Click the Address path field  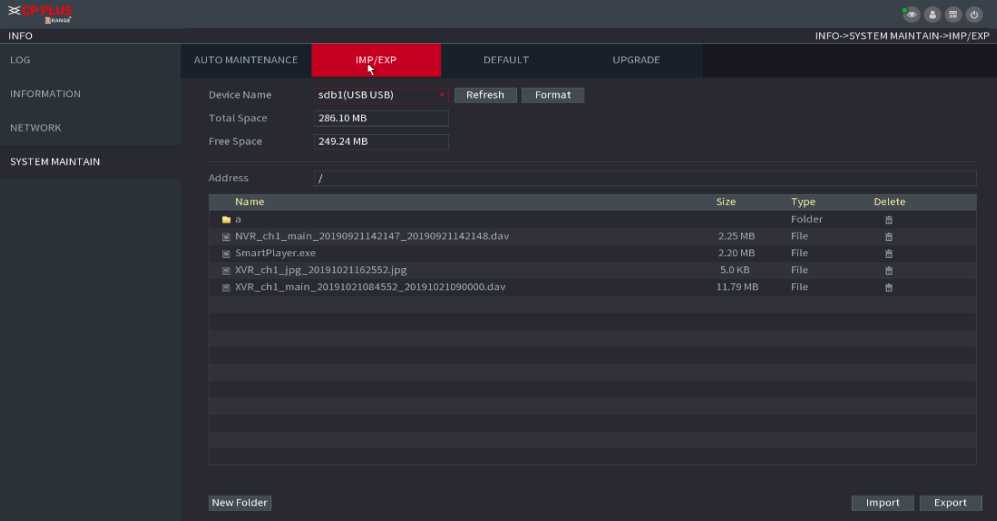click(x=644, y=178)
